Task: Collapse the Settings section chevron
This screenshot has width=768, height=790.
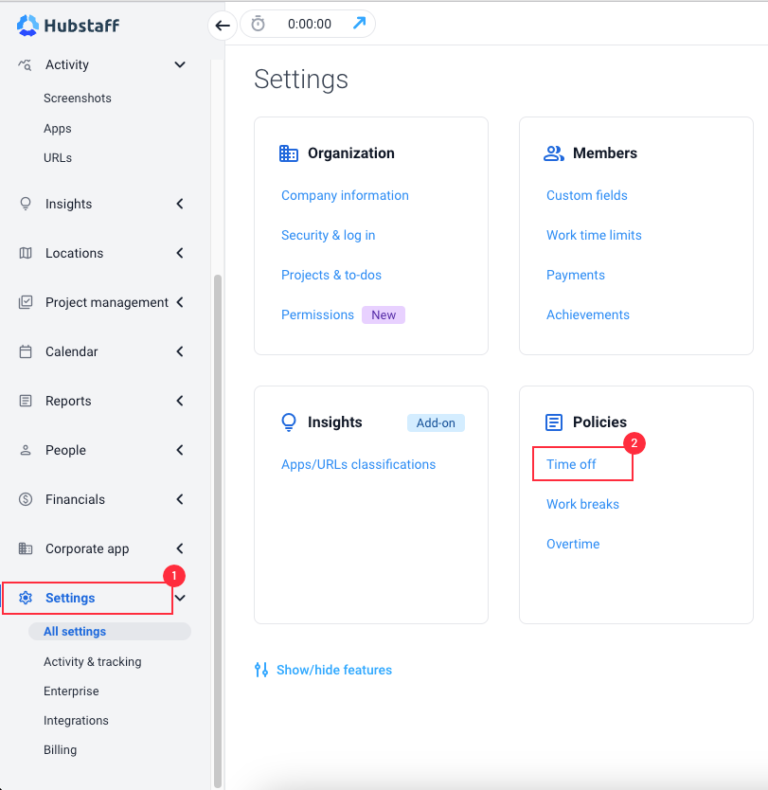Action: [x=180, y=598]
